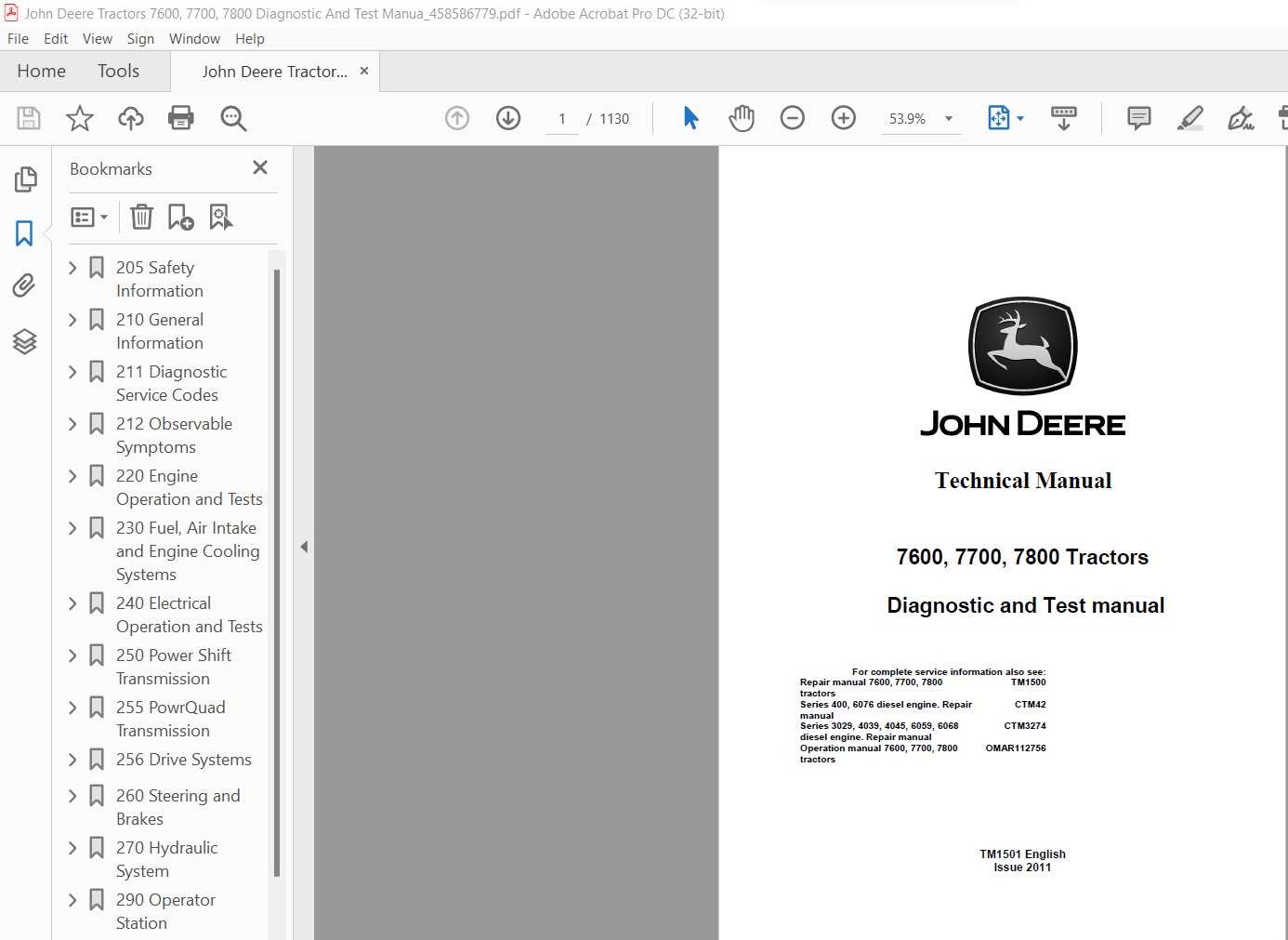Screen dimensions: 1288x940
Task: Select the John Deere Tractor document tab
Action: pos(274,72)
